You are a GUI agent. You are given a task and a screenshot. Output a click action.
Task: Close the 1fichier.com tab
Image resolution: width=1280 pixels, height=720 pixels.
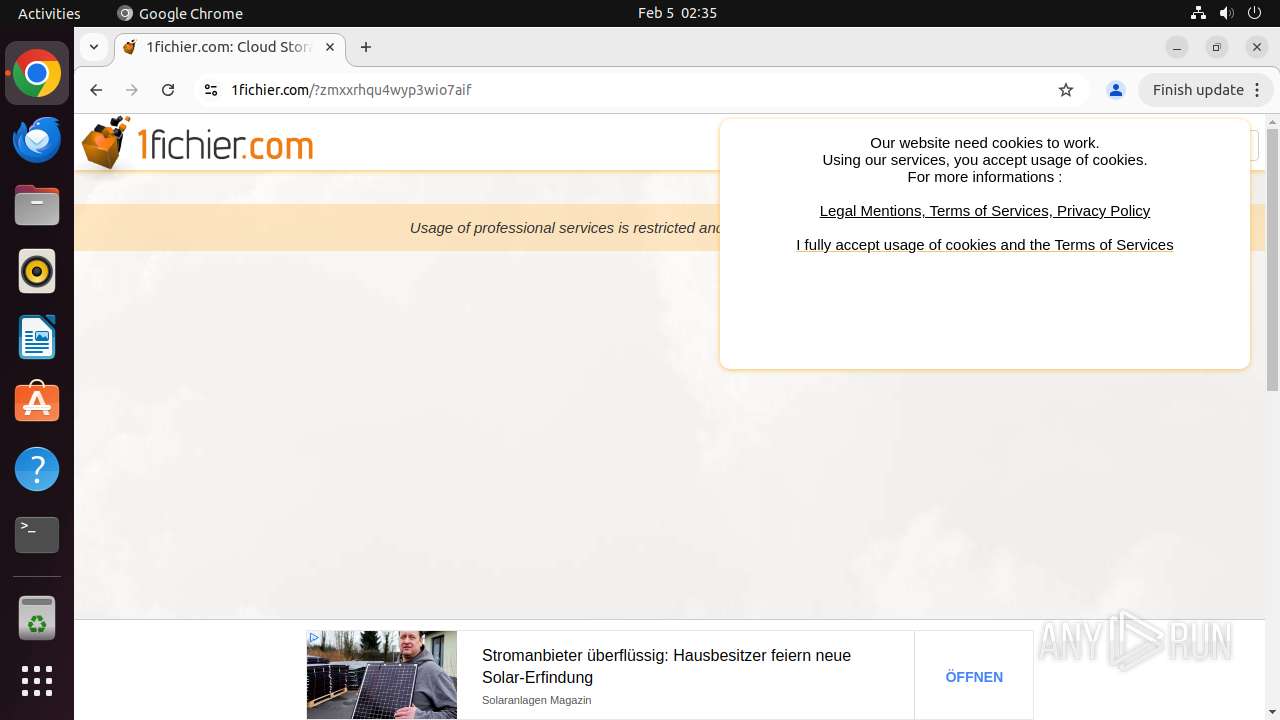pos(330,47)
